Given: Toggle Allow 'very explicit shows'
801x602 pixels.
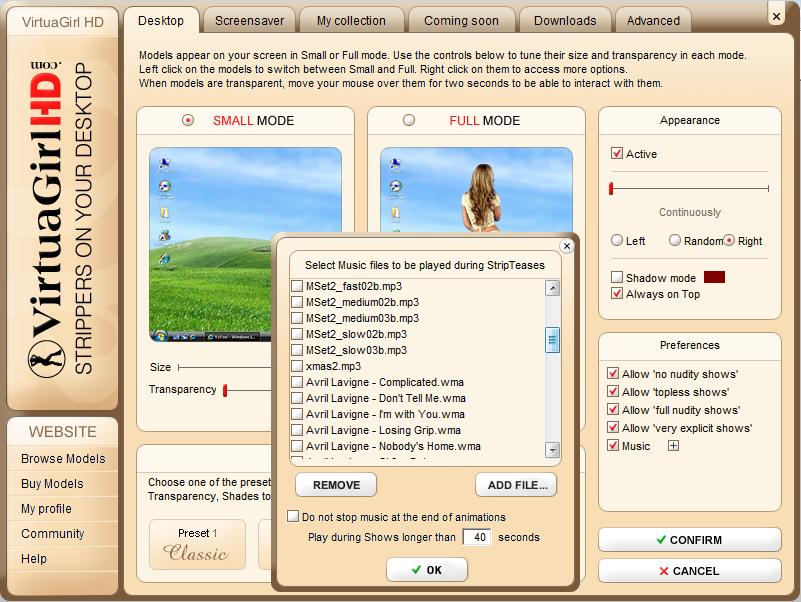Looking at the screenshot, I should click(x=612, y=427).
